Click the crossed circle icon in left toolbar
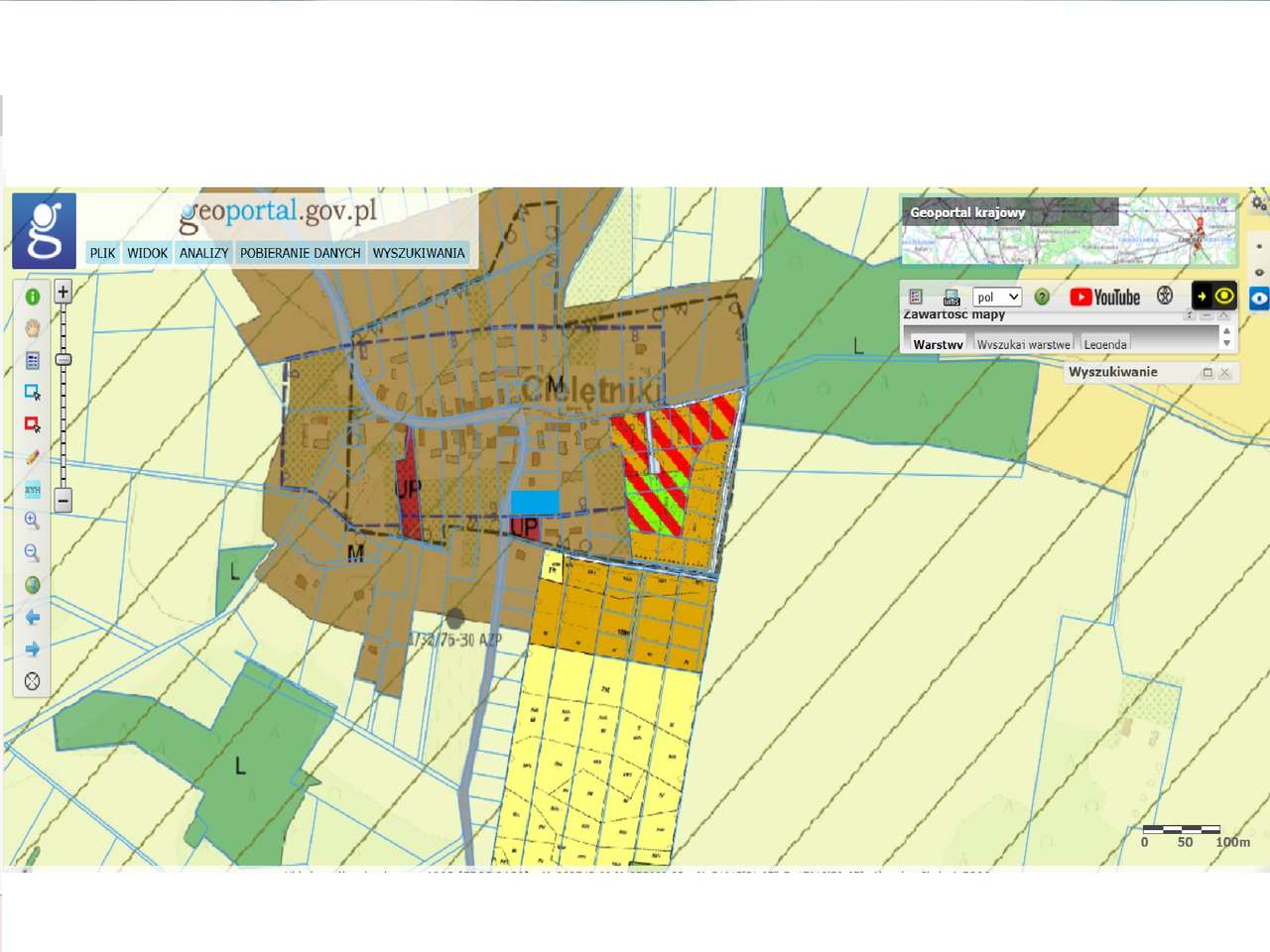This screenshot has width=1270, height=952. coord(33,681)
